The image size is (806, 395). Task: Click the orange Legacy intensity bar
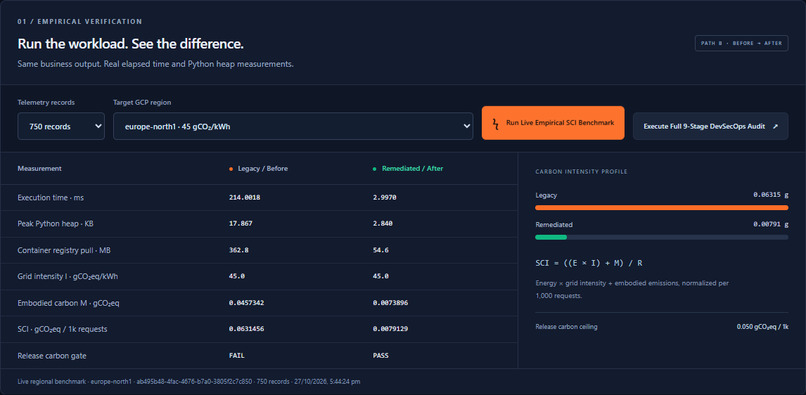(662, 208)
